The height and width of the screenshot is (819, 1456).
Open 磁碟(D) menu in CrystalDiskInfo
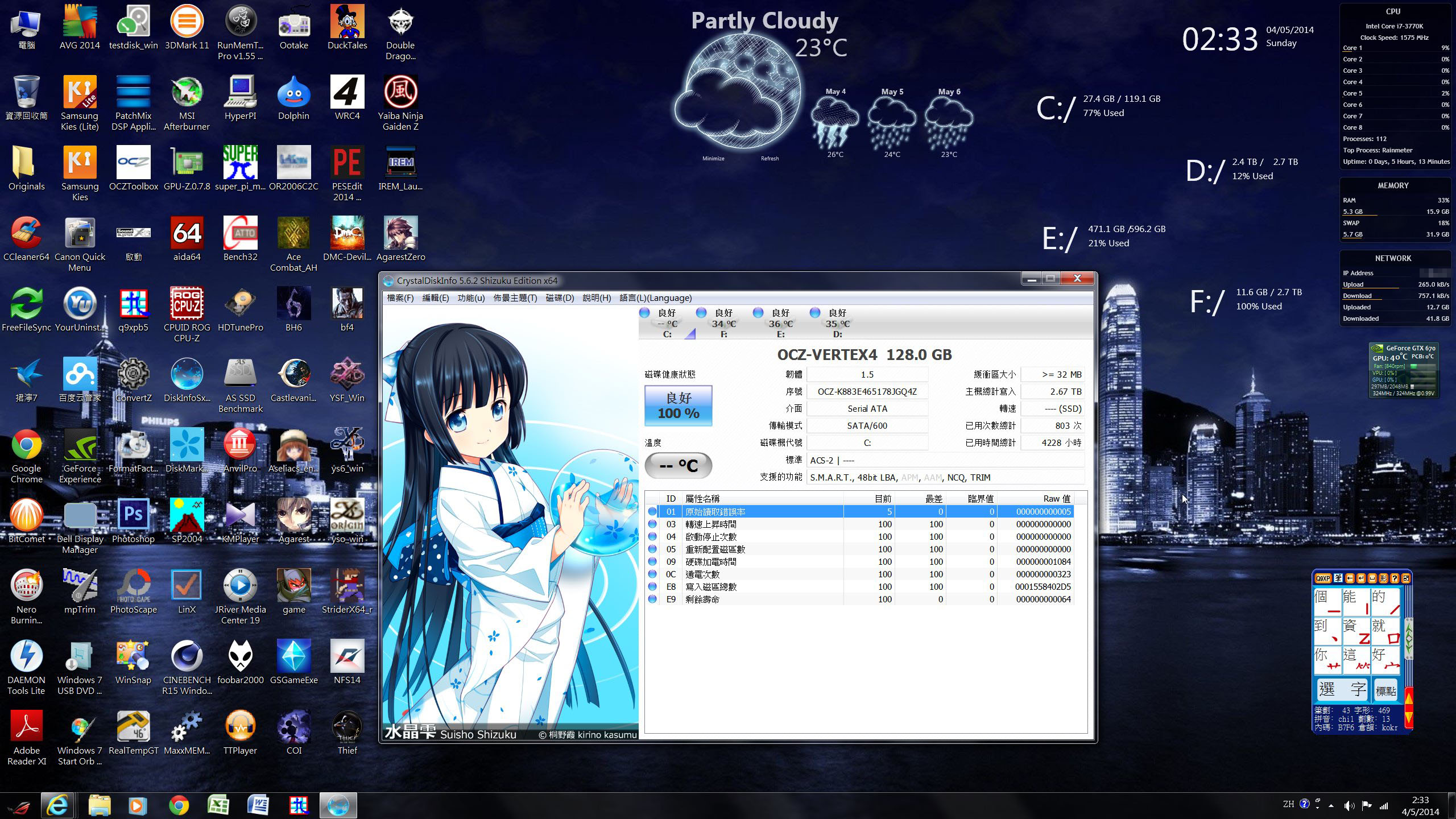click(x=560, y=298)
